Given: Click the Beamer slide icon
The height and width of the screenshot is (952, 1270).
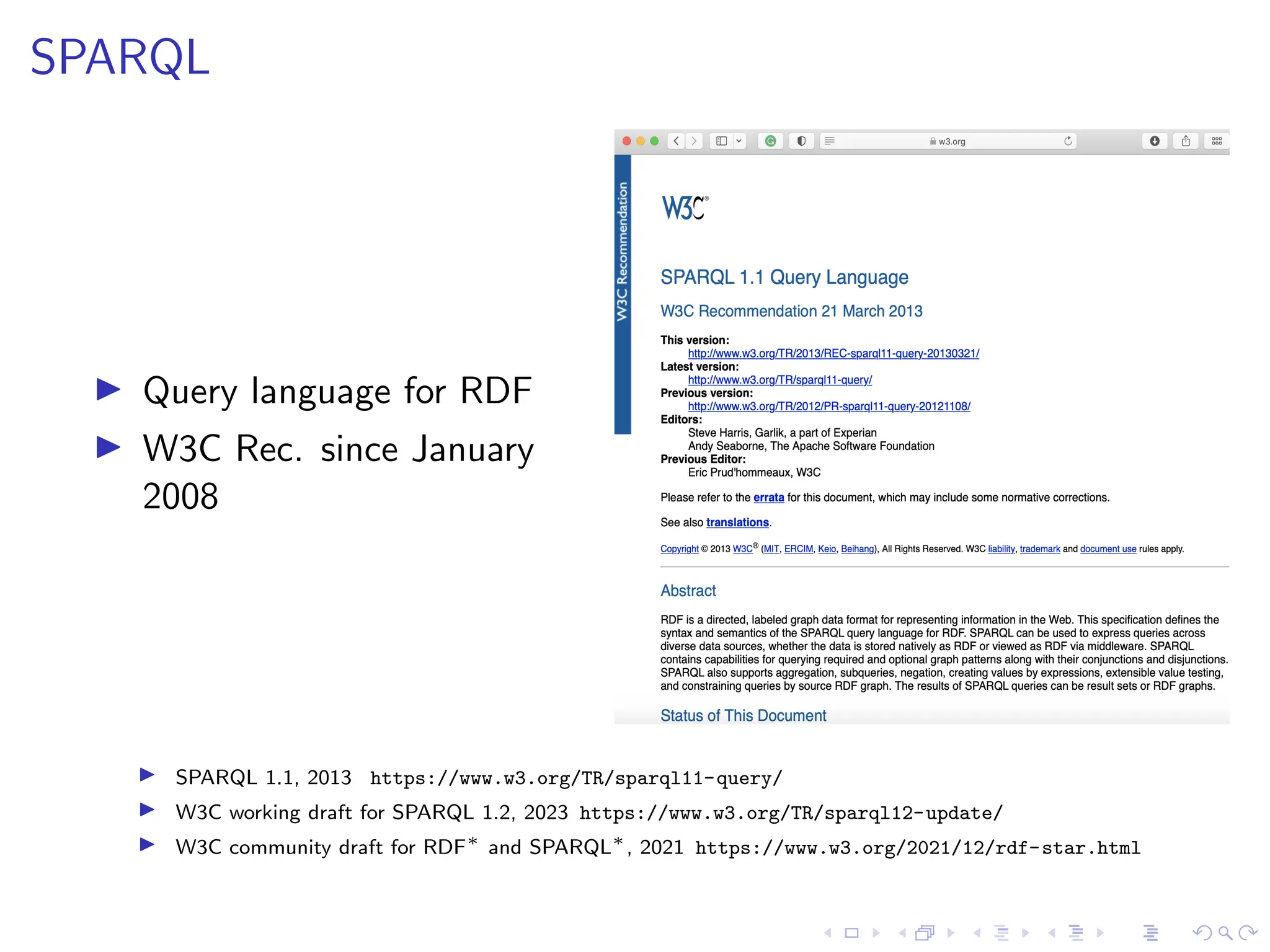Looking at the screenshot, I should (x=852, y=933).
